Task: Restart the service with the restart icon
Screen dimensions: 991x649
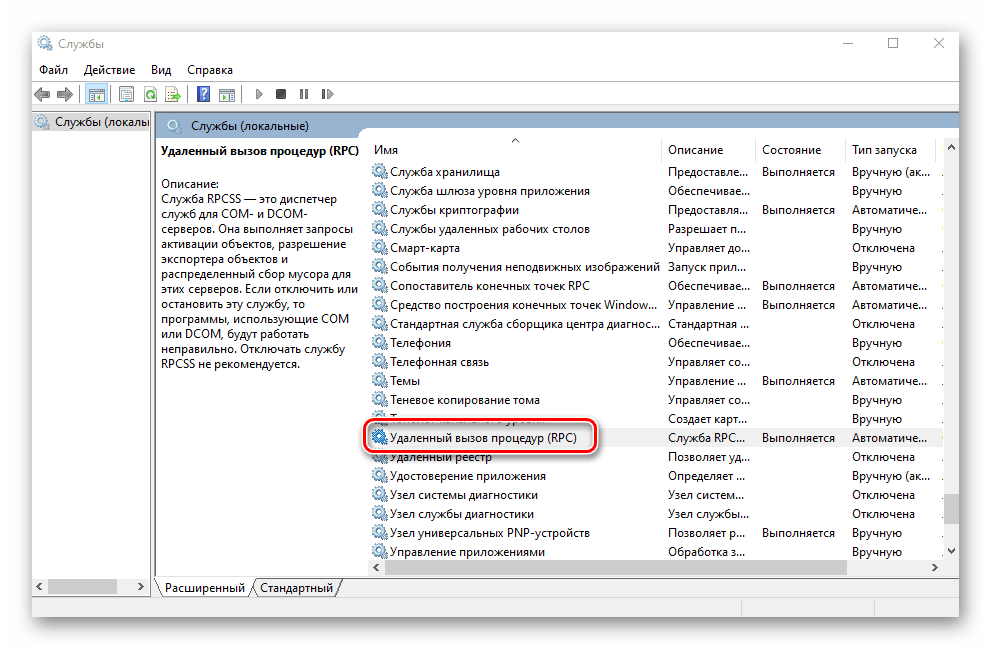Action: click(x=327, y=94)
